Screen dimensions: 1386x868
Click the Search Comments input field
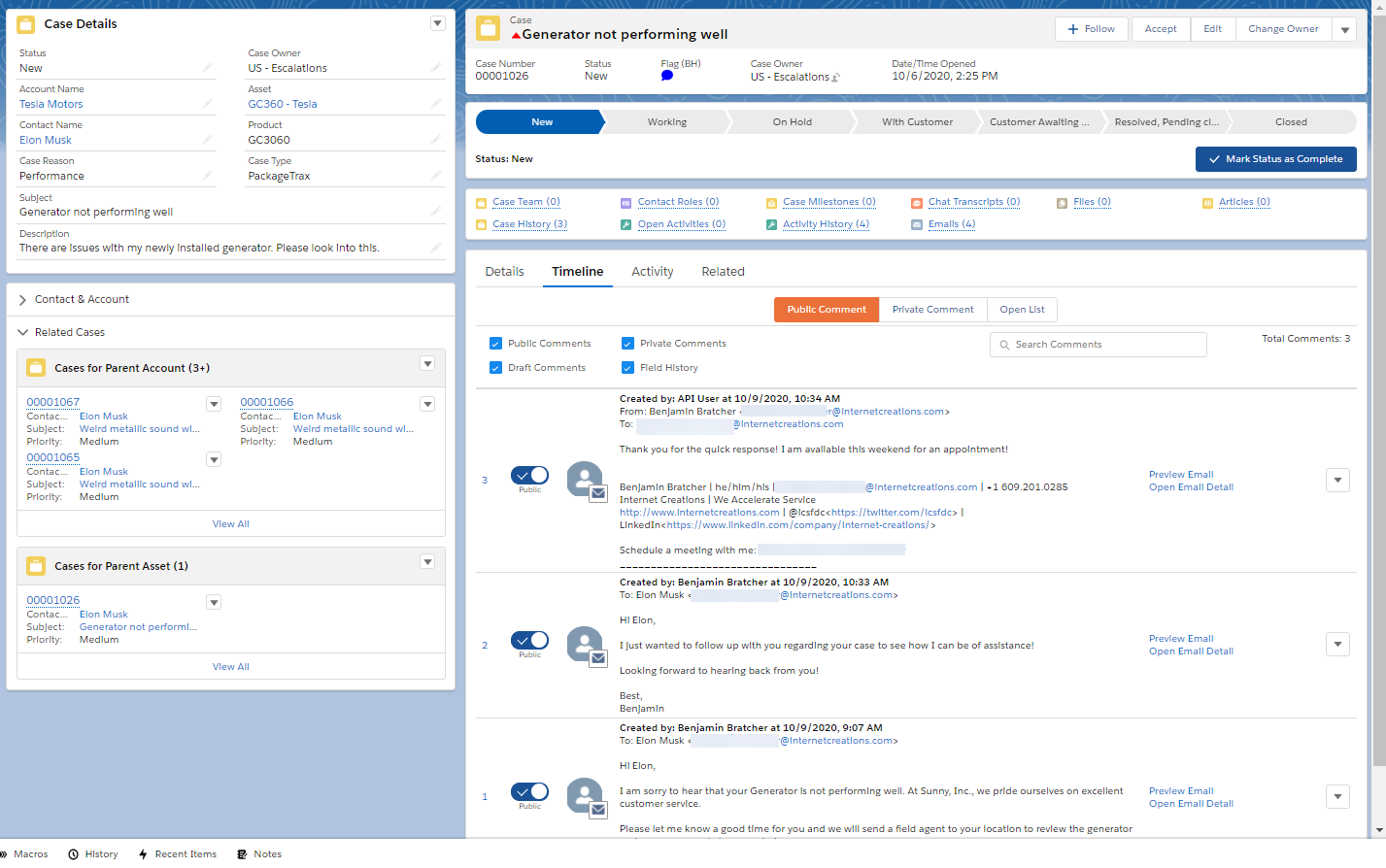click(1099, 345)
